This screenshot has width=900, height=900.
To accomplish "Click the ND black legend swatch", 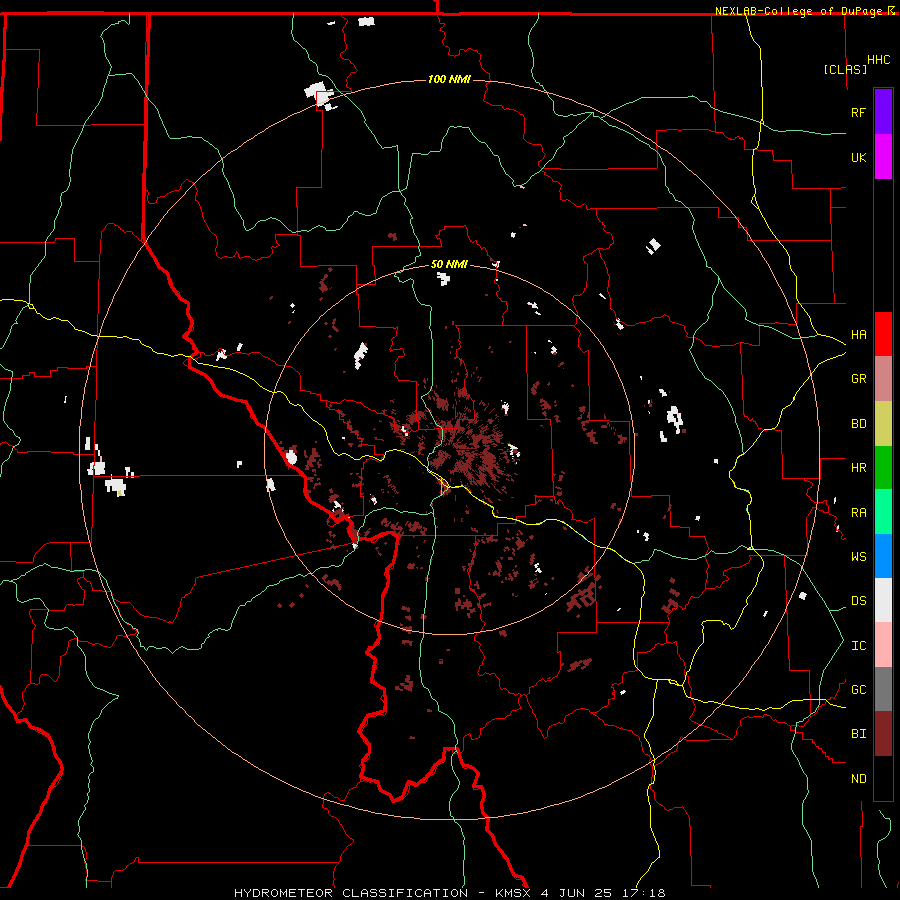I will click(x=883, y=778).
